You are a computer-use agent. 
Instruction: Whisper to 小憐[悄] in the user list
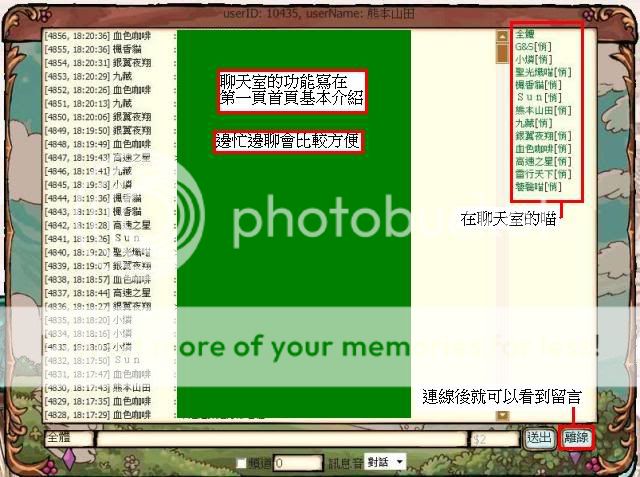click(533, 60)
